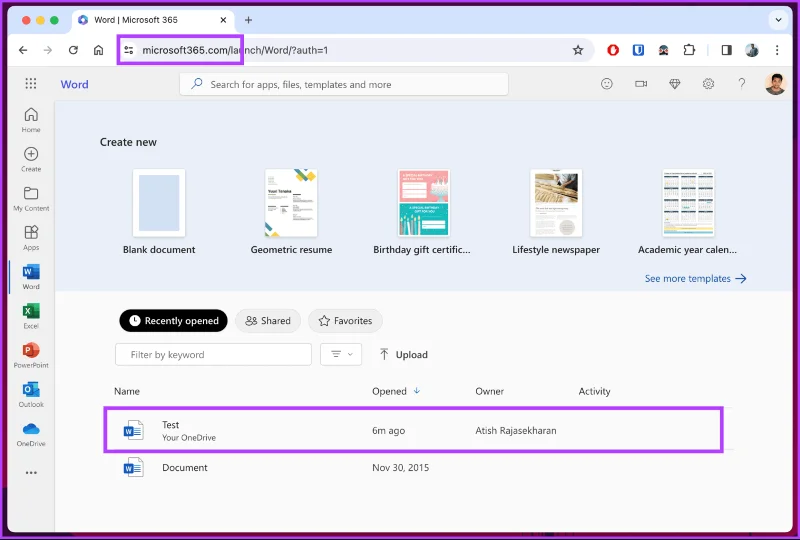Open Excel from the sidebar

point(31,316)
